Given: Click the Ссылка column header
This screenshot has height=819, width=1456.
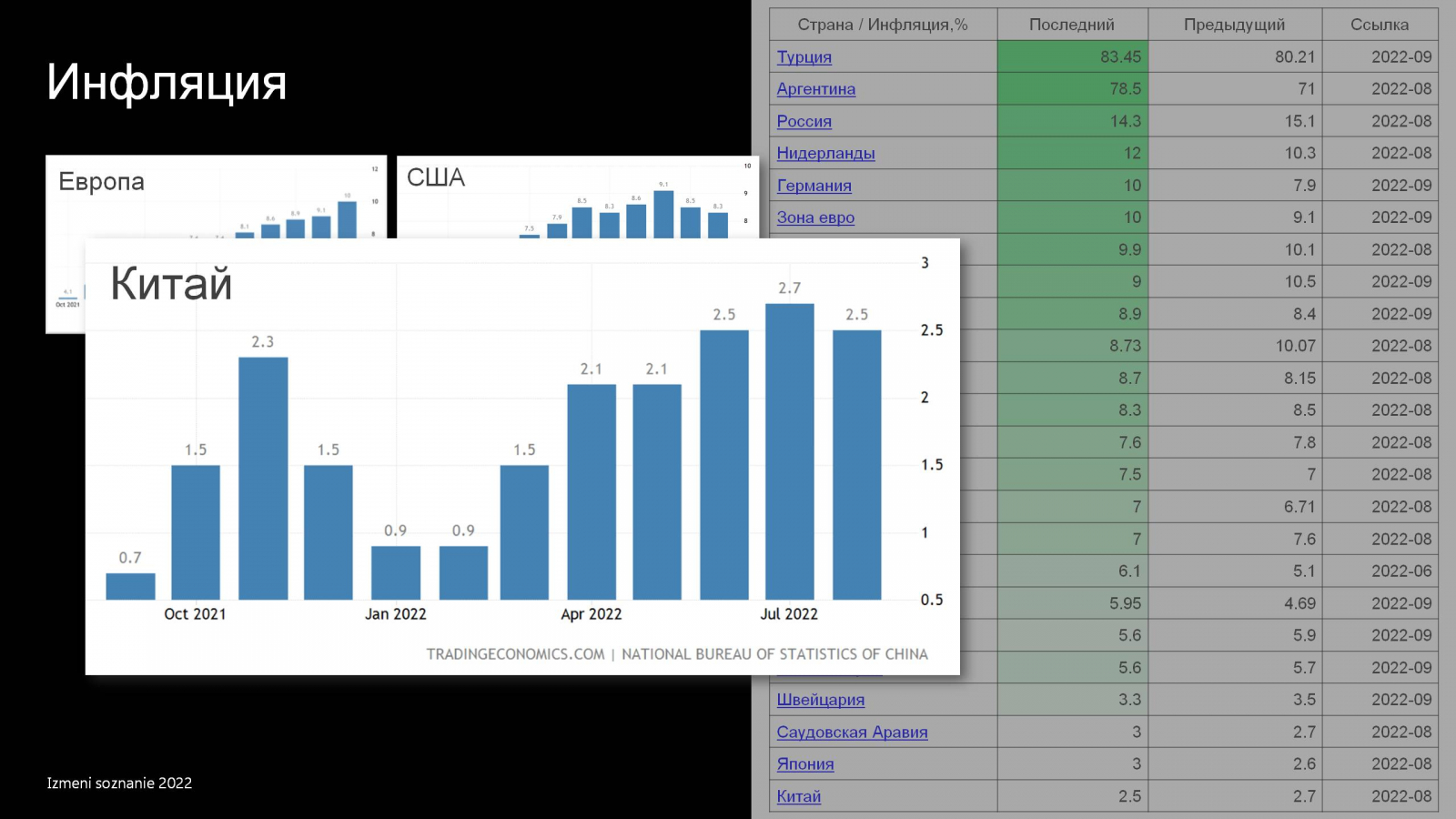Looking at the screenshot, I should [1380, 25].
